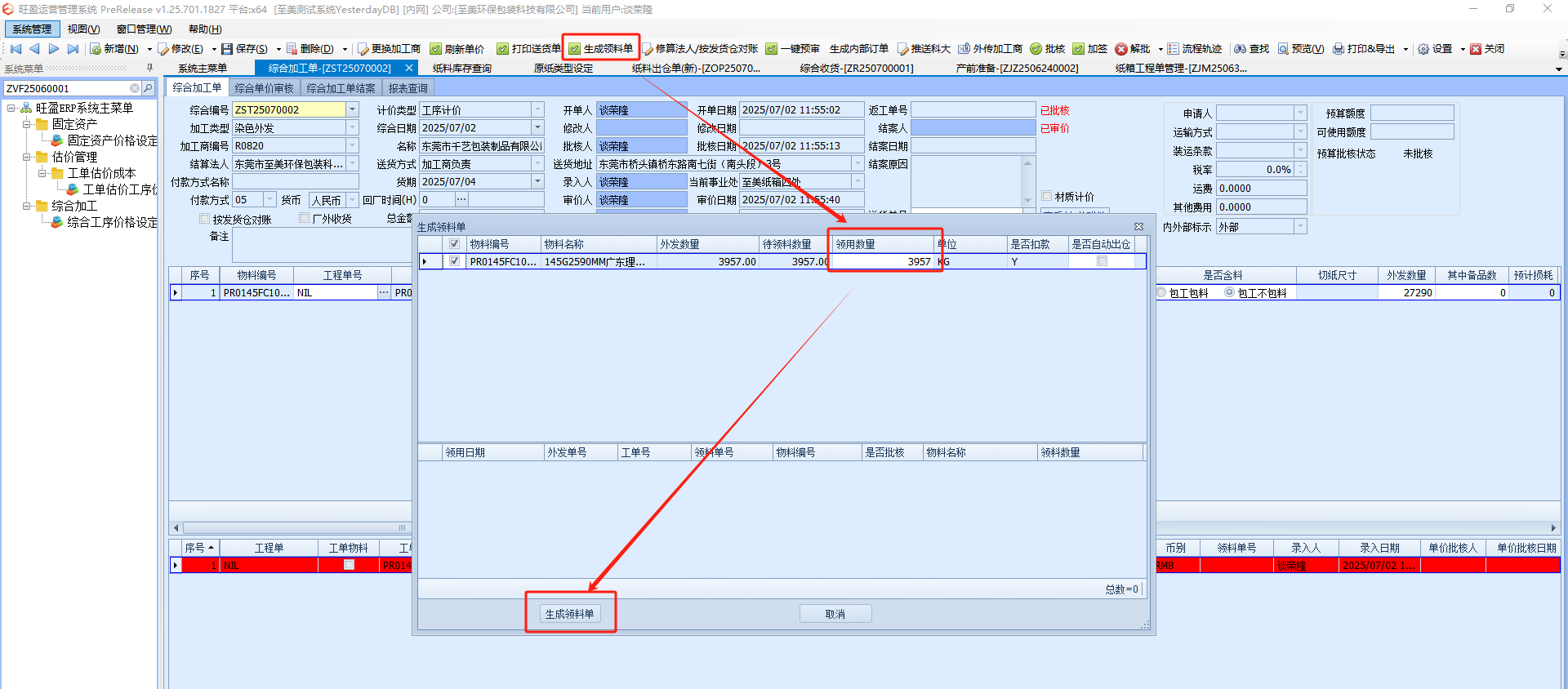Switch to the 纸料库存查询 document tab
The height and width of the screenshot is (689, 1568).
(462, 69)
